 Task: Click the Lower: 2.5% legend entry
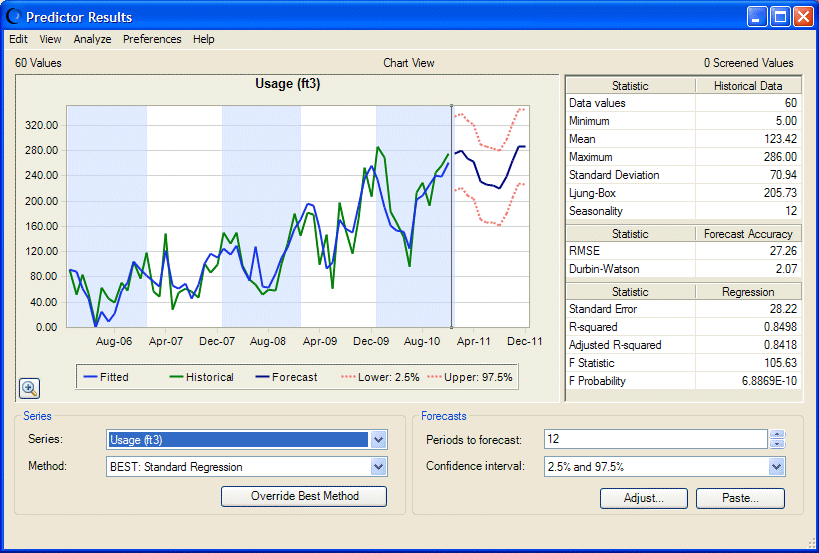[380, 377]
